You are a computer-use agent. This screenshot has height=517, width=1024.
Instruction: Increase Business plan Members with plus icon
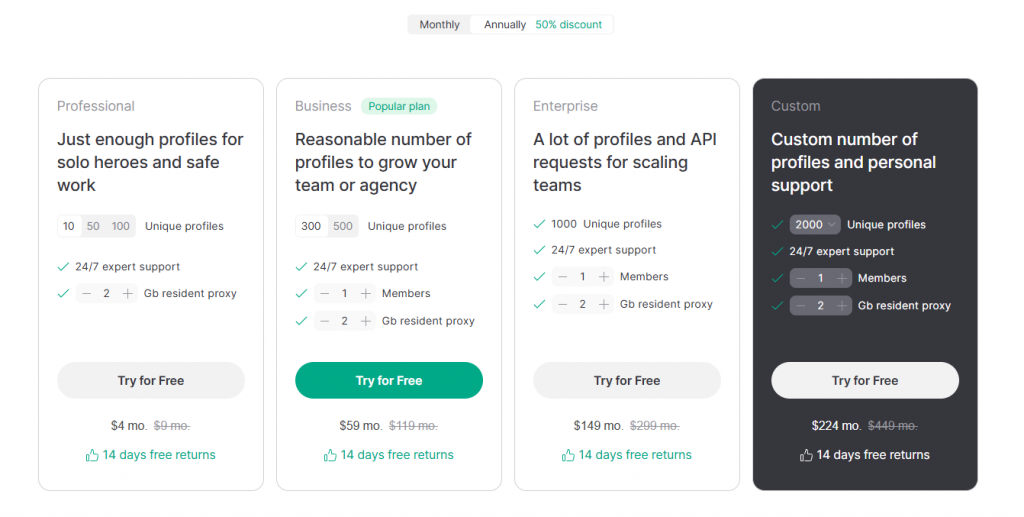pyautogui.click(x=366, y=294)
